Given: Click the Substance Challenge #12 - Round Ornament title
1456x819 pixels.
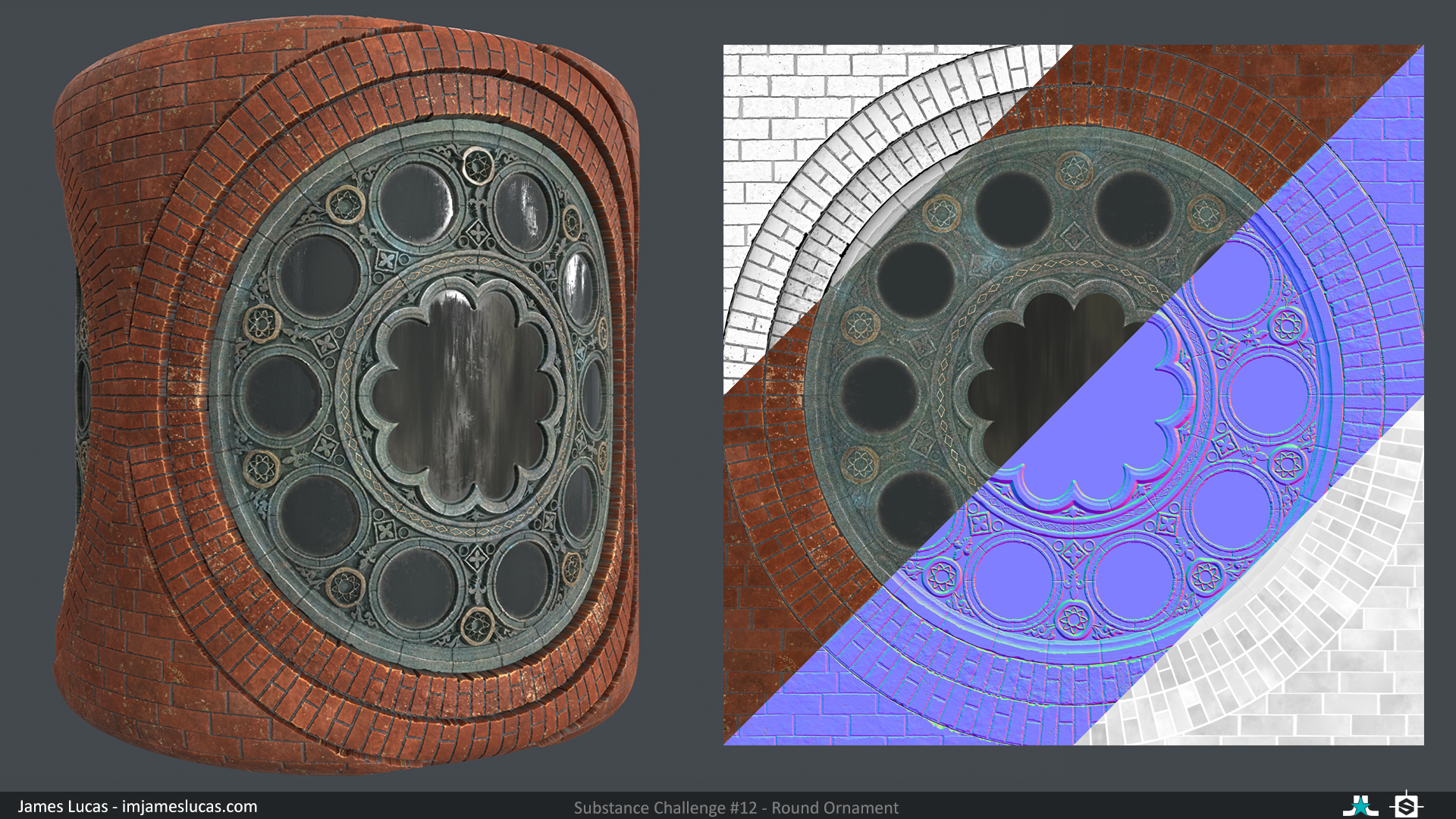Looking at the screenshot, I should (736, 808).
